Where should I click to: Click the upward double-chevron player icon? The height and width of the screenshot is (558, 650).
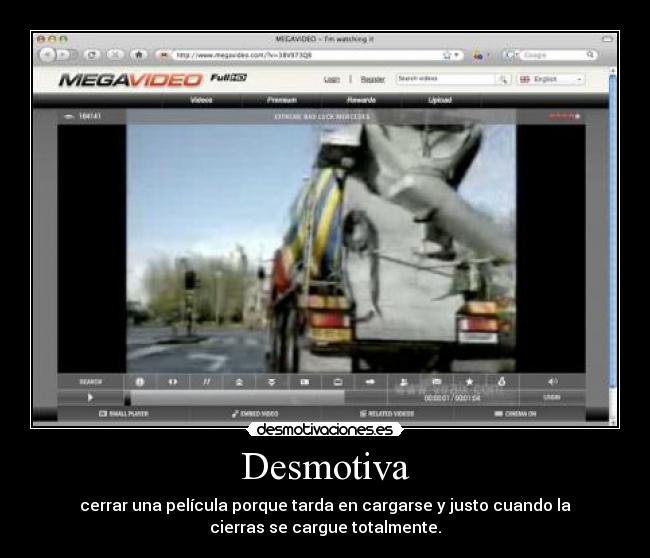[x=239, y=382]
